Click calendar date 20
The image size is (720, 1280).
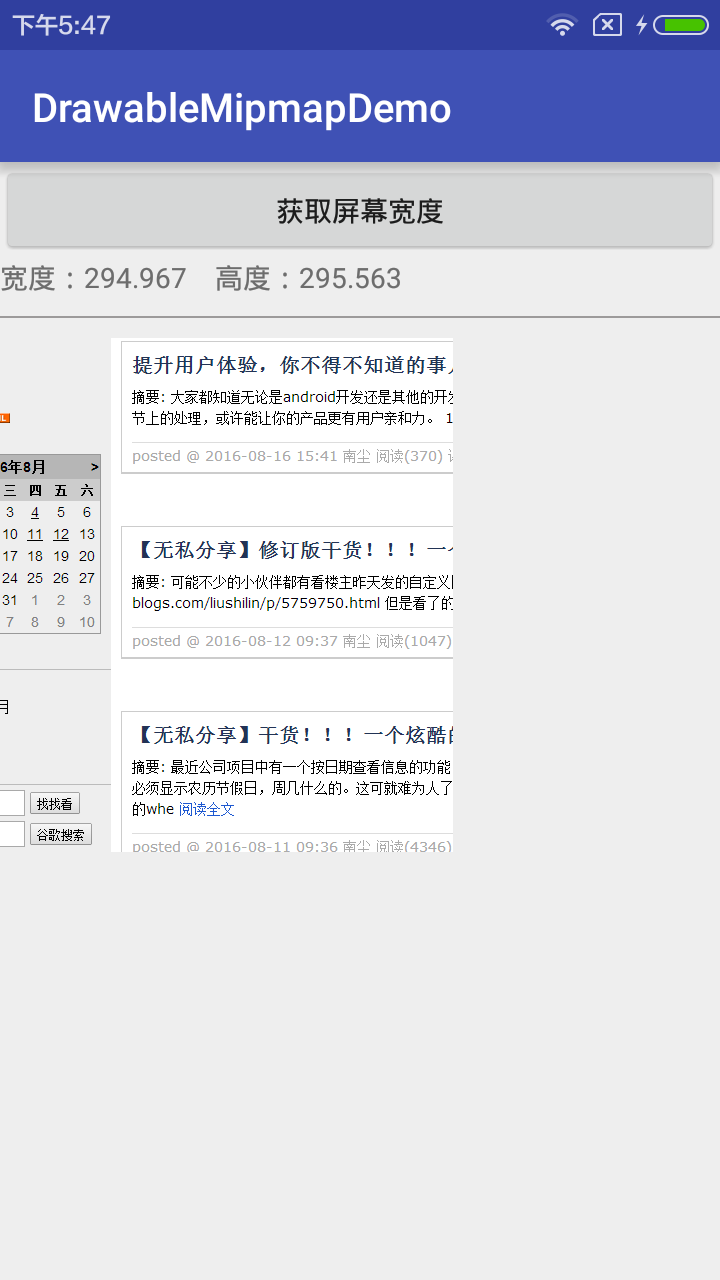pos(87,556)
